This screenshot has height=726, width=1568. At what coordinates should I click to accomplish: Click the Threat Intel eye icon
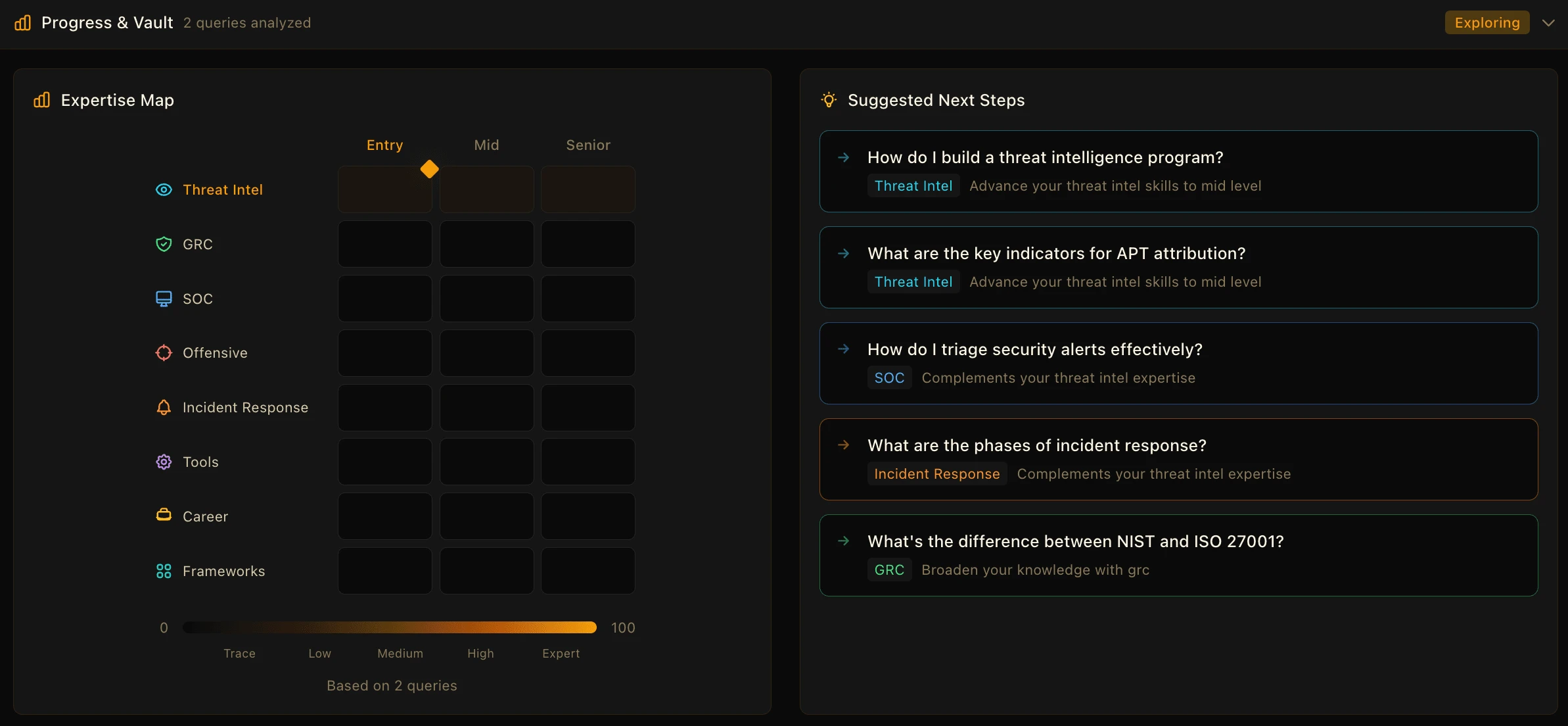(164, 190)
